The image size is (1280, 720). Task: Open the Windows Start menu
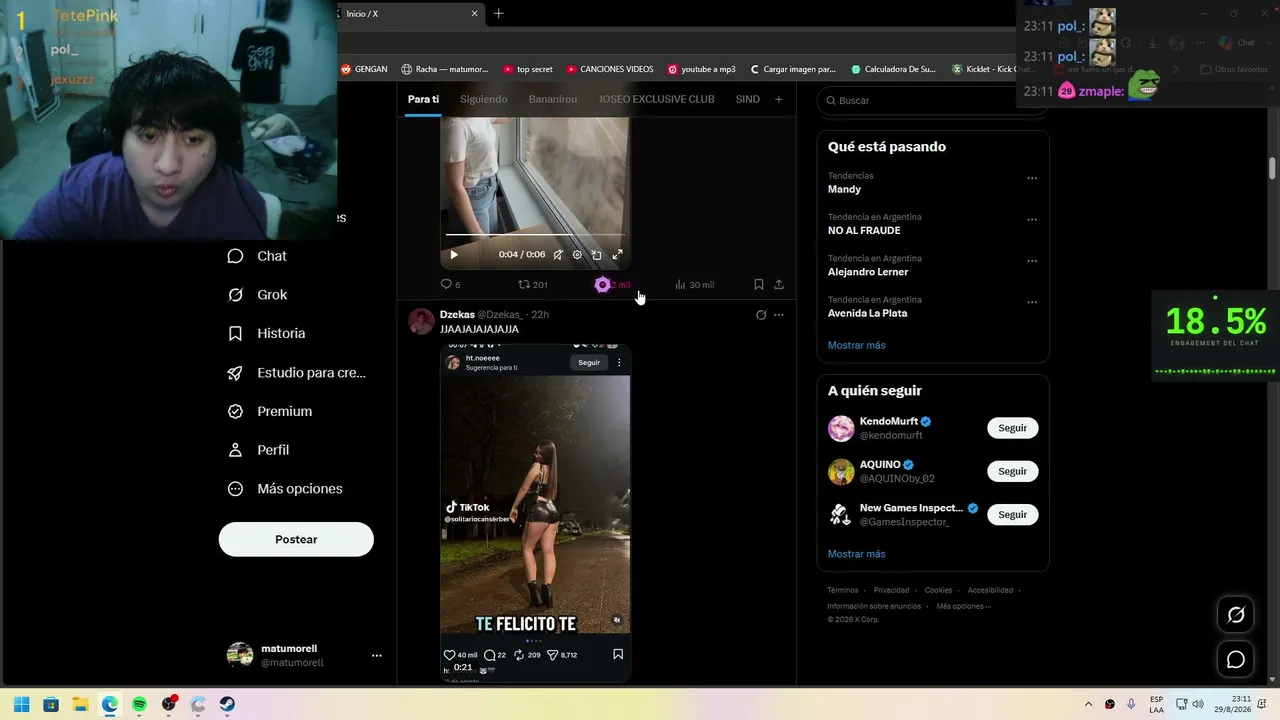[x=21, y=704]
